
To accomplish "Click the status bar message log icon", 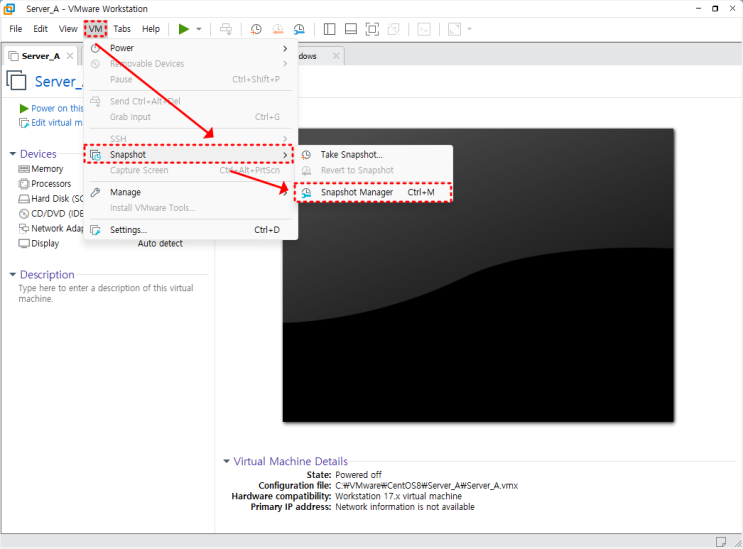I will 721,541.
